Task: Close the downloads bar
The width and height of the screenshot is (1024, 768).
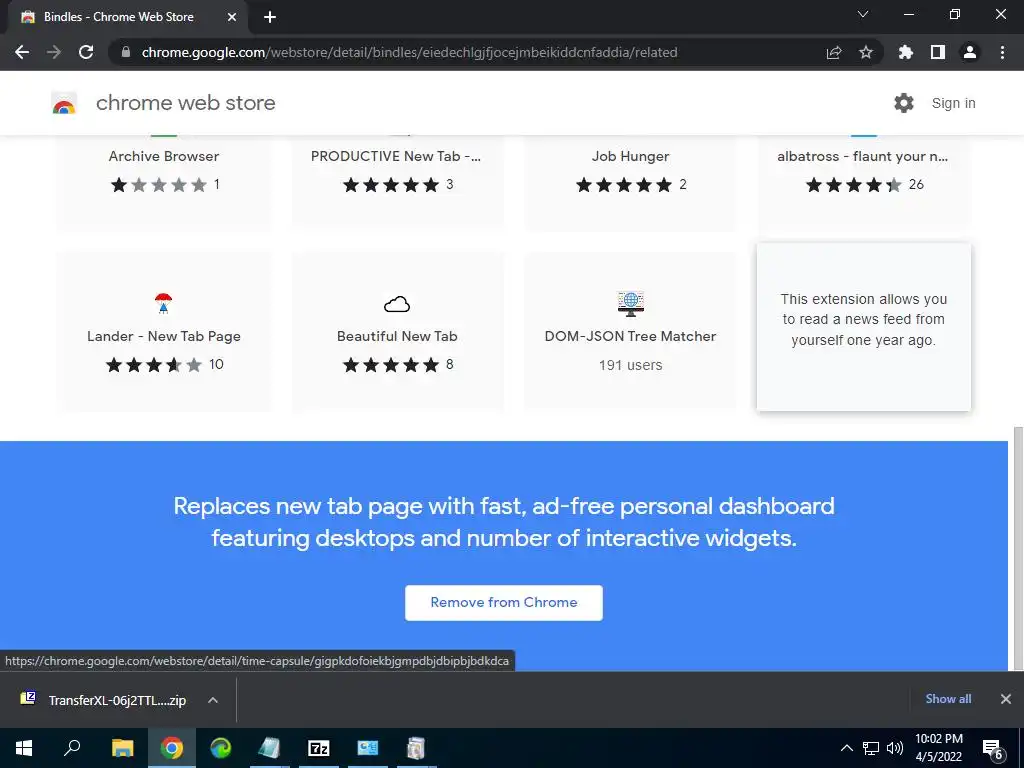Action: point(1006,699)
